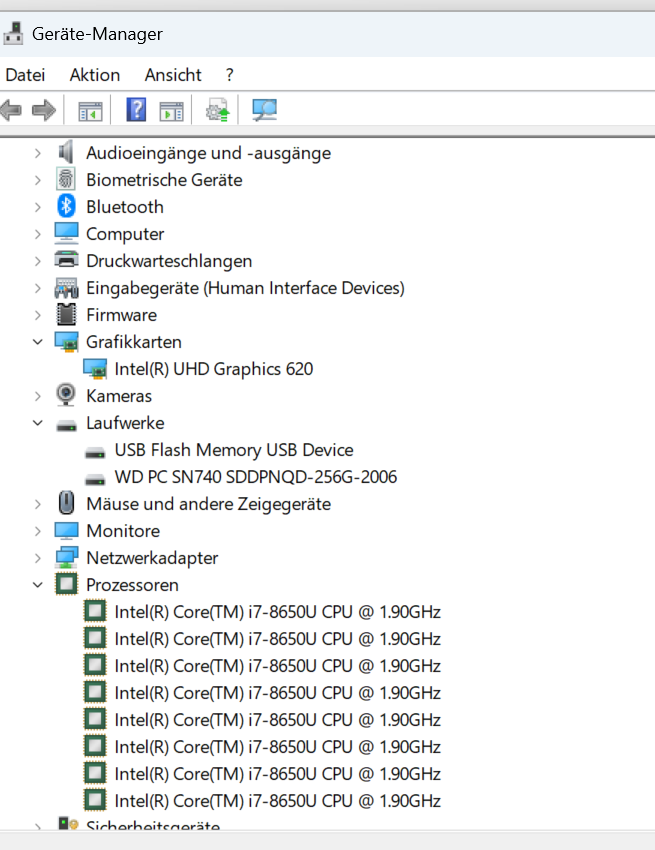Click the Update driver toolbar icon
The width and height of the screenshot is (655, 850).
[217, 111]
